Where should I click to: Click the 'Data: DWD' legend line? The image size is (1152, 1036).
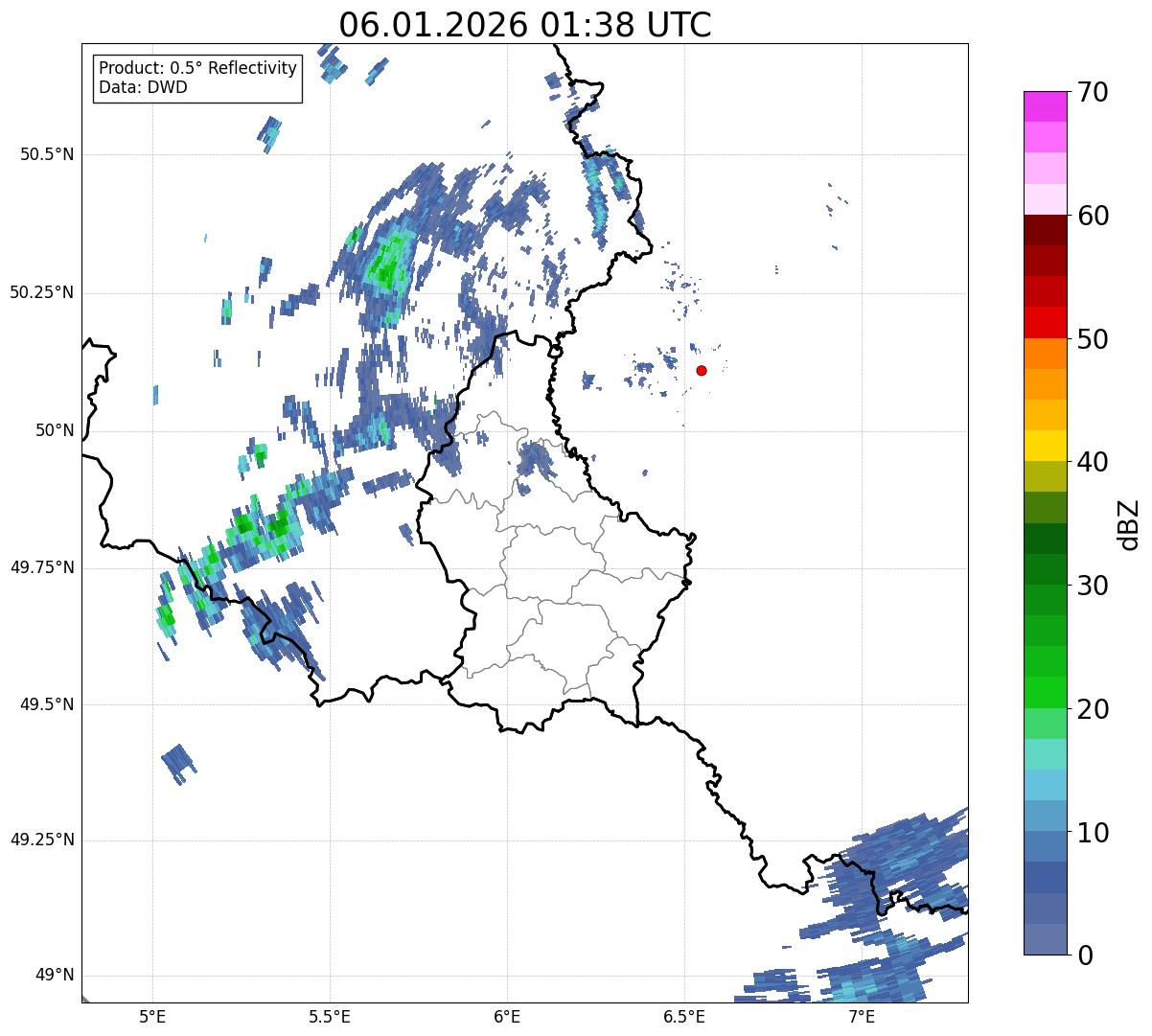pos(143,87)
